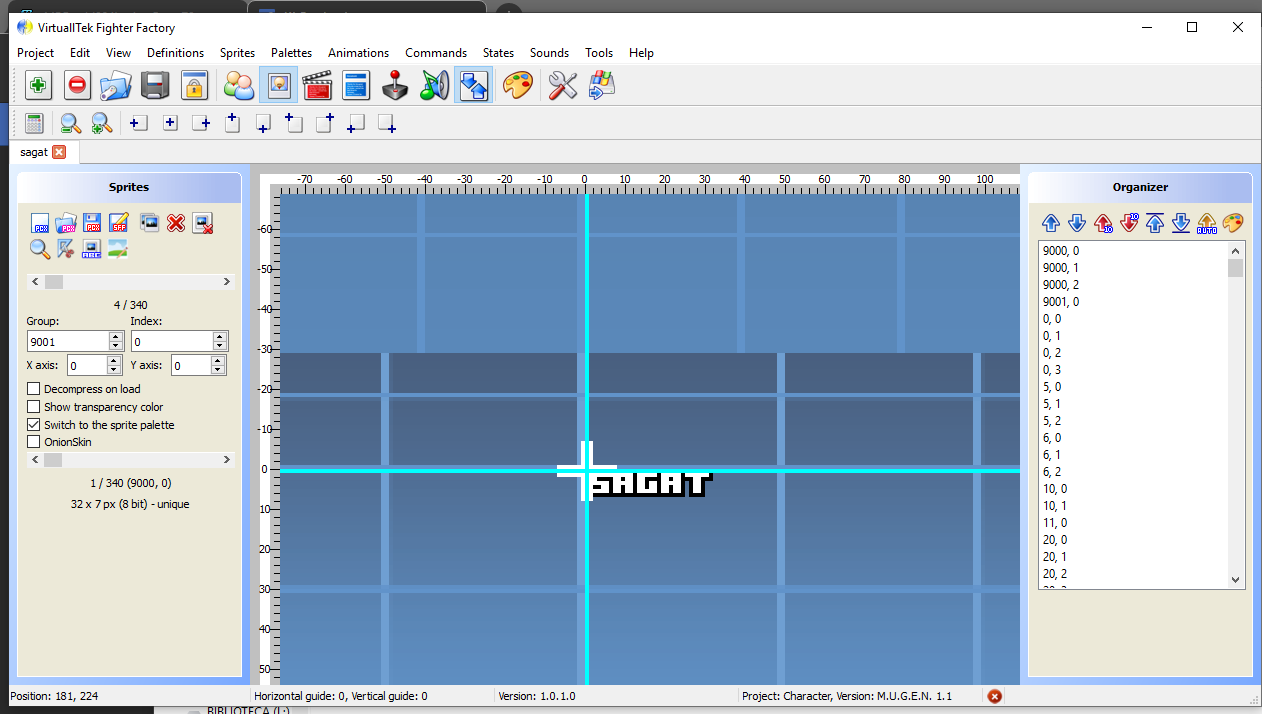This screenshot has width=1262, height=714.
Task: Save sprite as PCX floppy icon
Action: [x=92, y=223]
